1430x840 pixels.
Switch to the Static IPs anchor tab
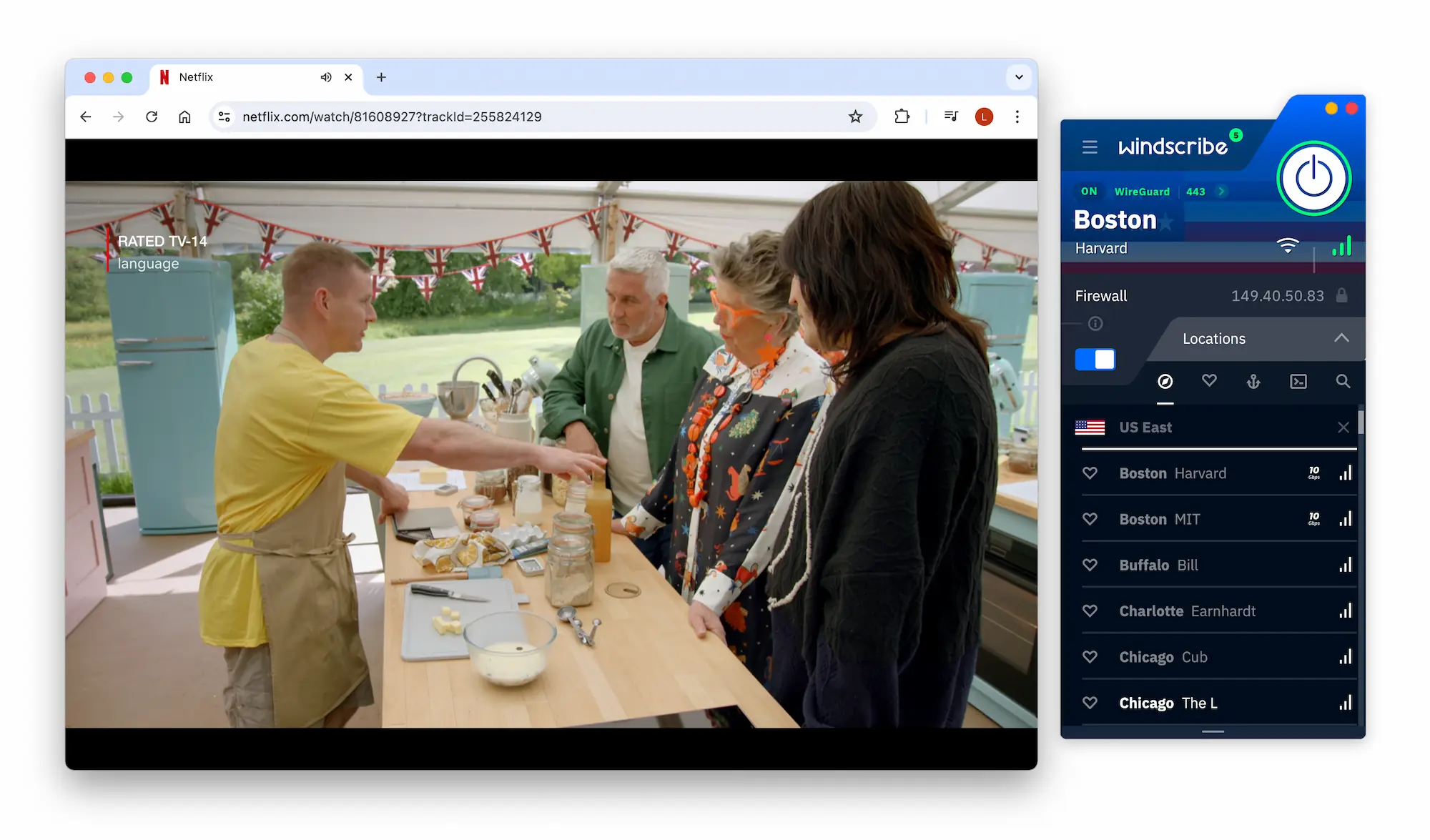tap(1253, 382)
